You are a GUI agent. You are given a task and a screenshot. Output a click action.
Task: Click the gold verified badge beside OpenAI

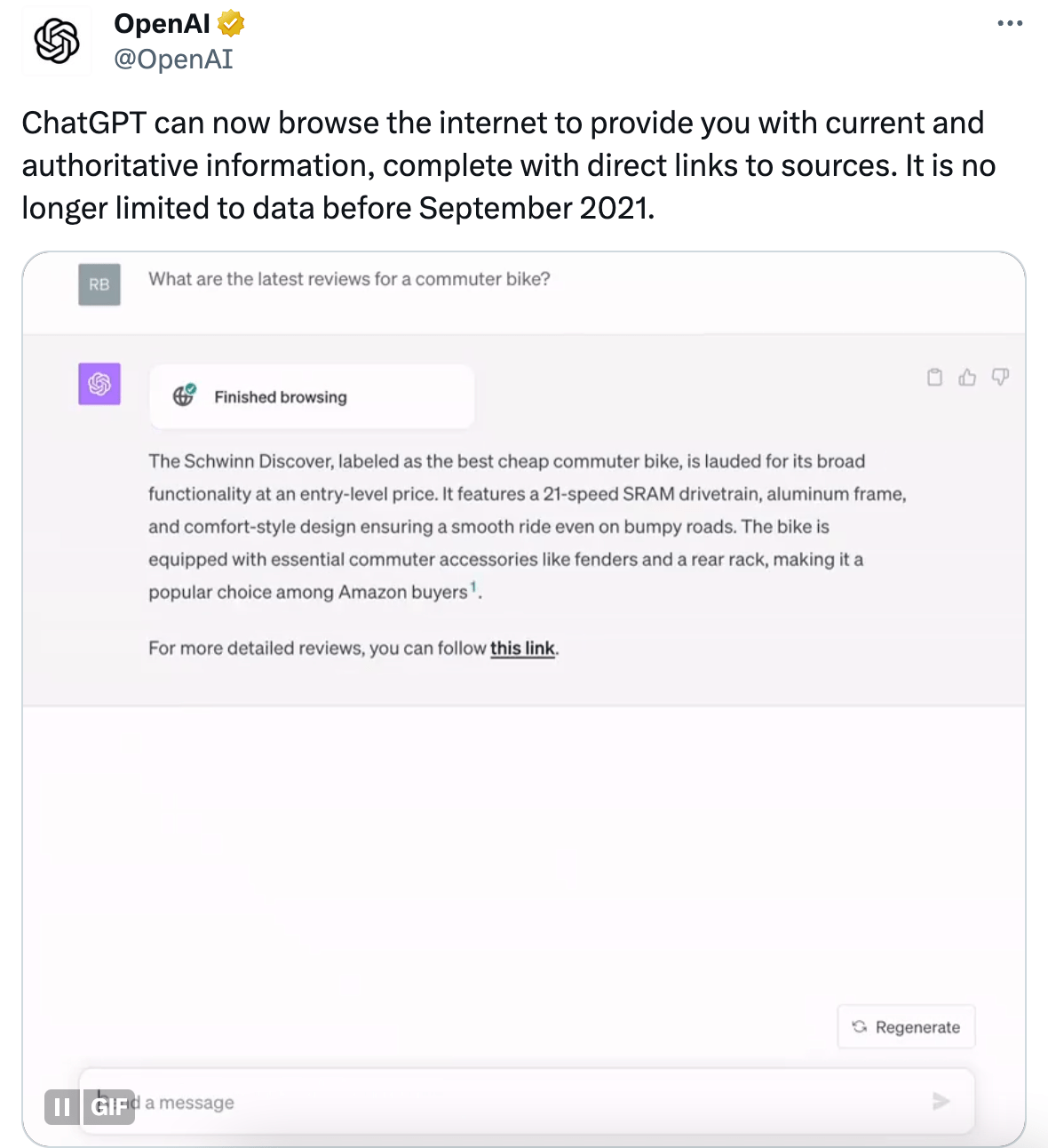pyautogui.click(x=229, y=24)
